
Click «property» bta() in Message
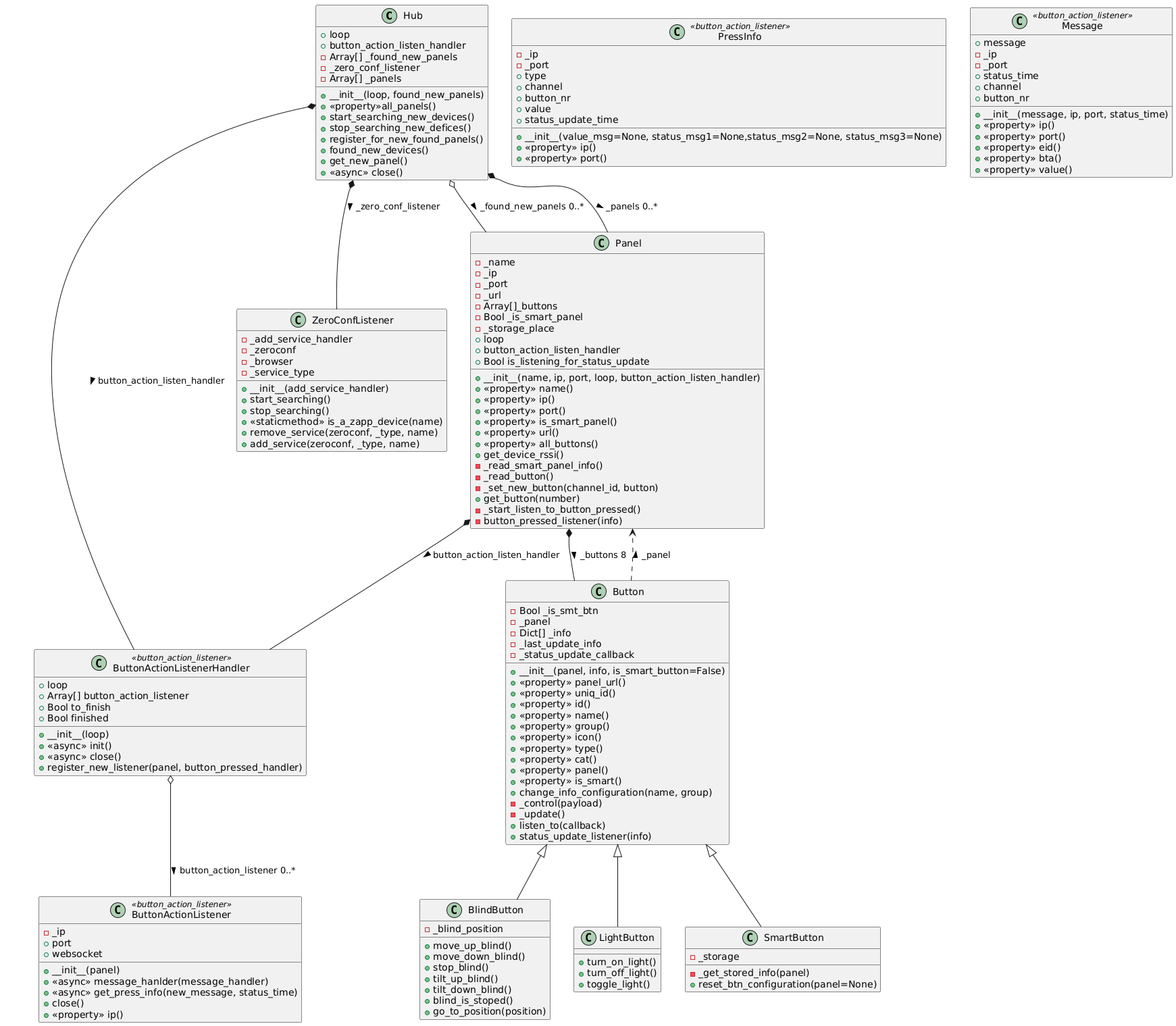(x=1022, y=158)
